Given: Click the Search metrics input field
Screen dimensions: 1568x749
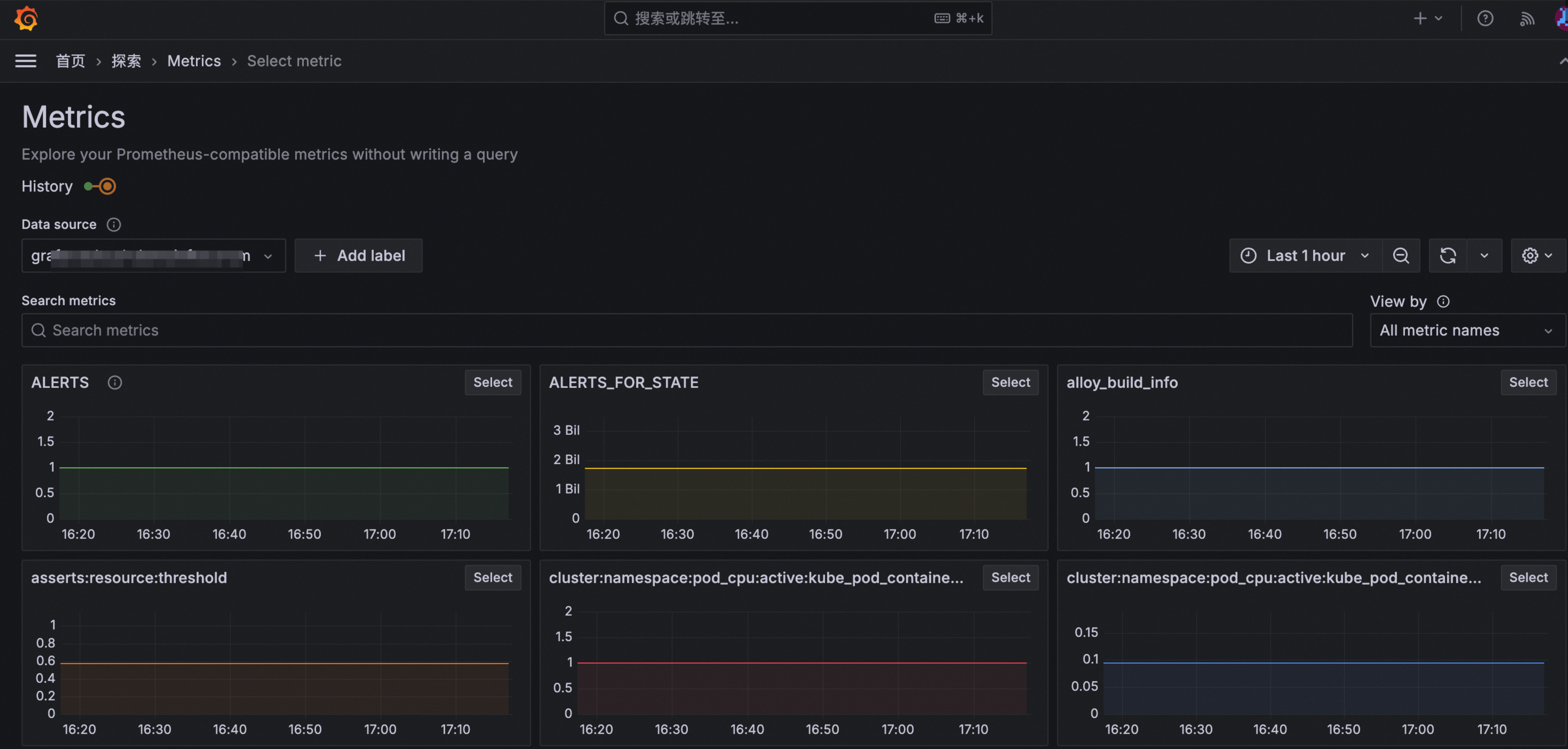Looking at the screenshot, I should (687, 331).
